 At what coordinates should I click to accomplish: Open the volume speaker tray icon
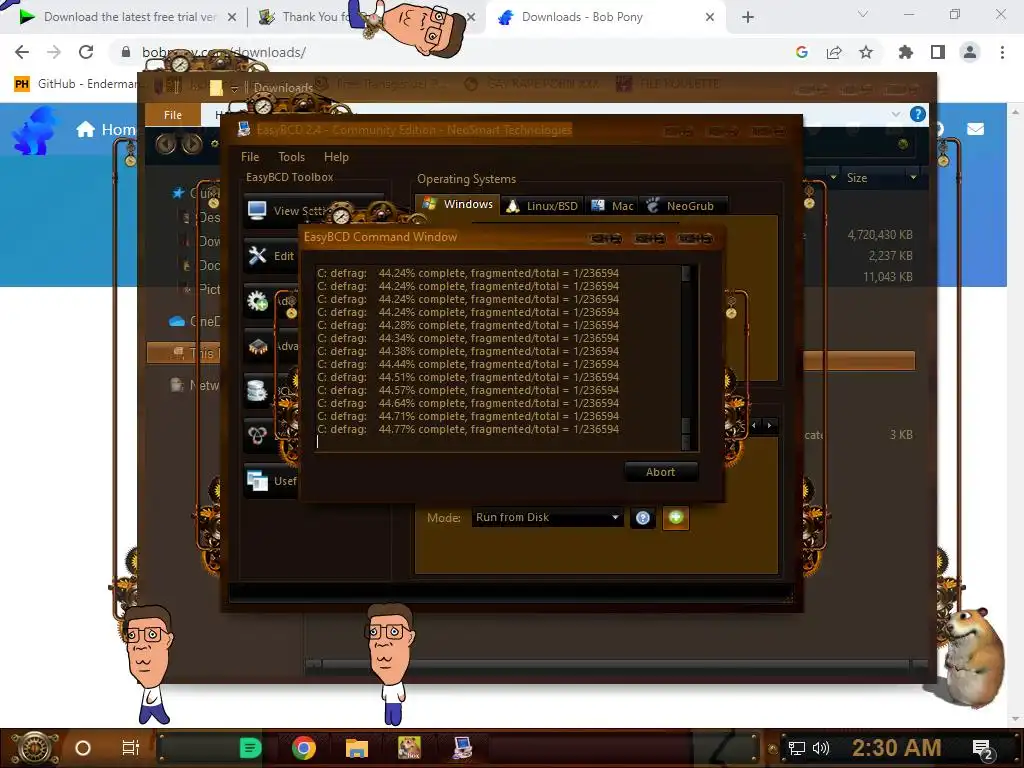coord(821,748)
